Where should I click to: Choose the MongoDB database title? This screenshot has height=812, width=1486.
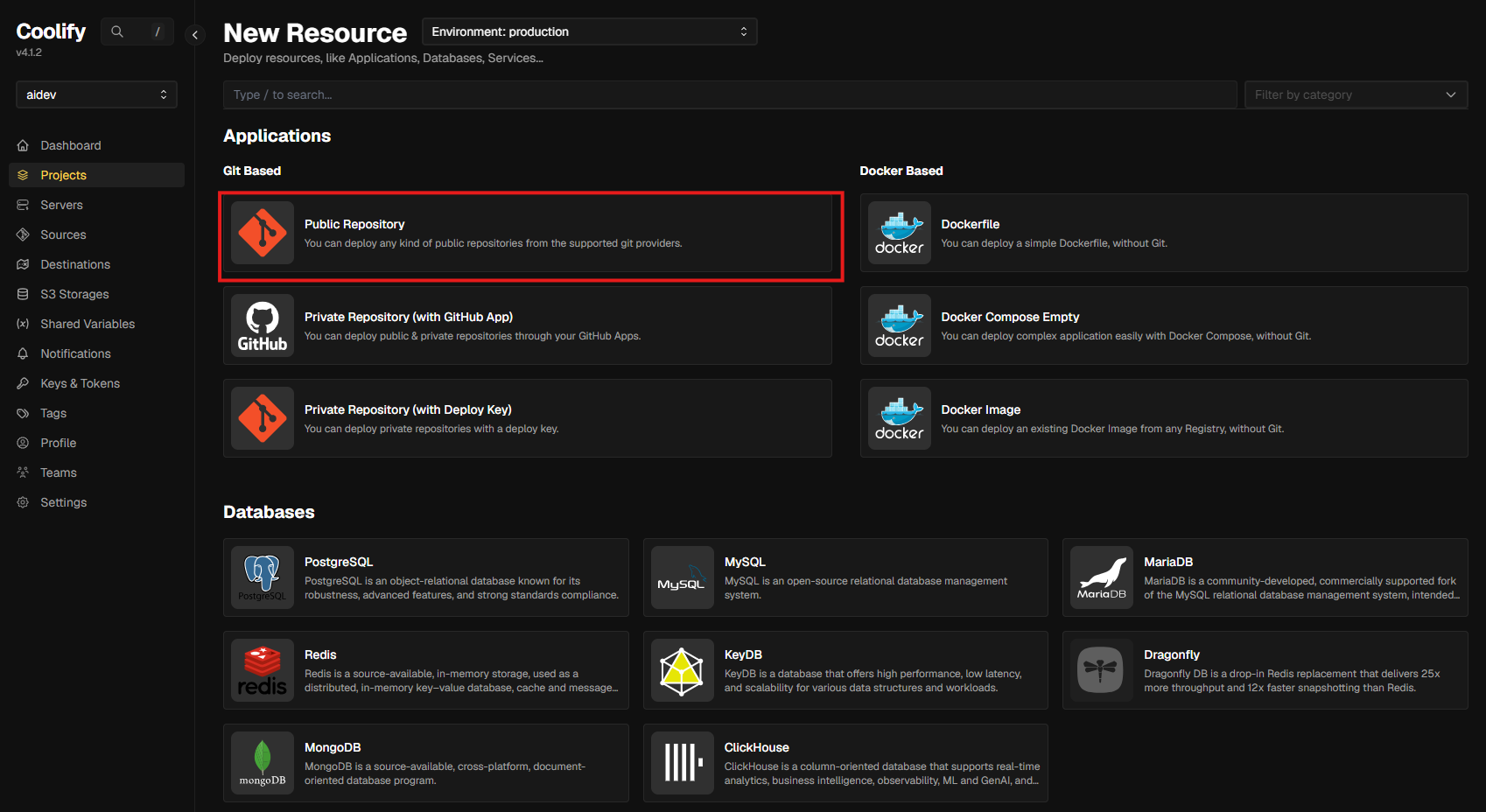point(333,747)
